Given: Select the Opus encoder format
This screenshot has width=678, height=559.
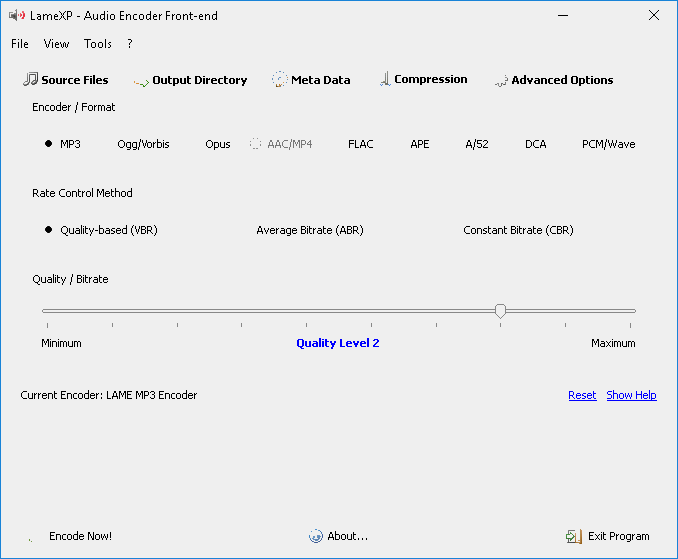Looking at the screenshot, I should tap(217, 144).
